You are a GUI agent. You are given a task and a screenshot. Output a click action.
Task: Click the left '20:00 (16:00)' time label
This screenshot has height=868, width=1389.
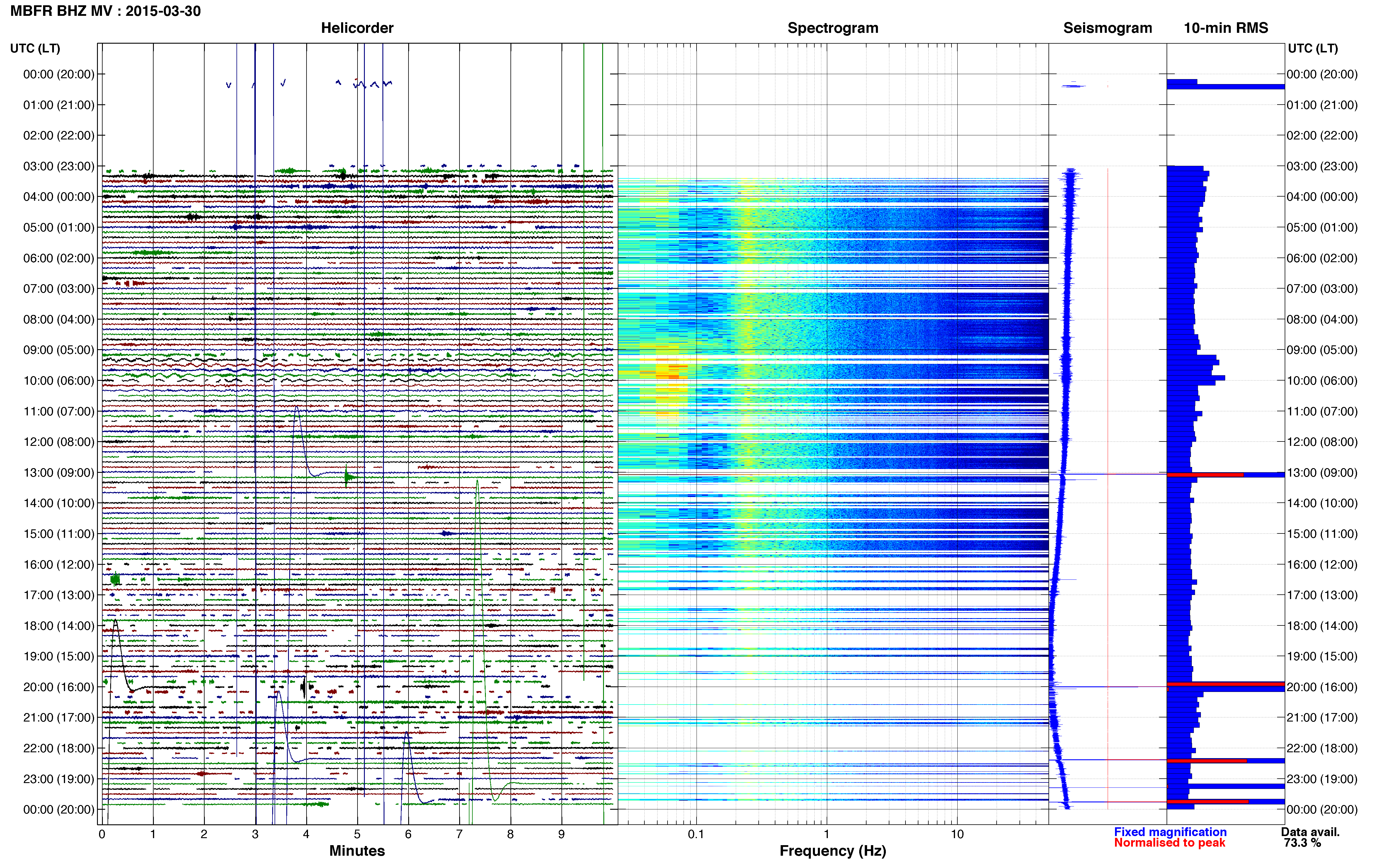(59, 687)
